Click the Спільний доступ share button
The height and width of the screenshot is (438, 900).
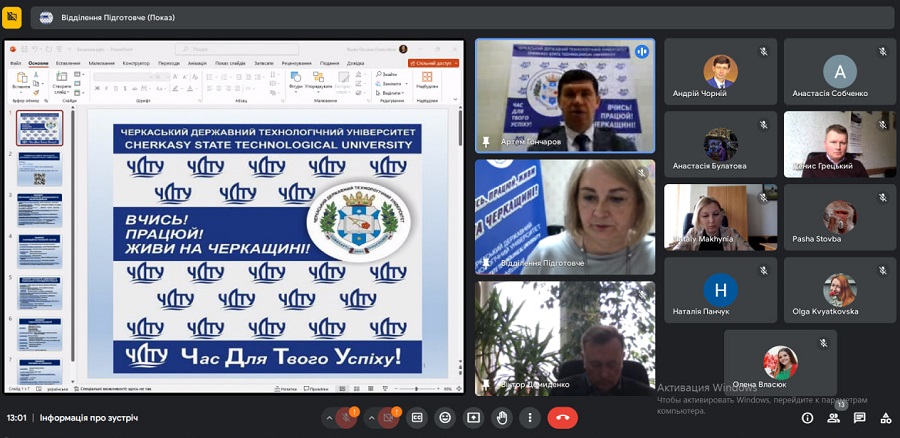pyautogui.click(x=433, y=63)
